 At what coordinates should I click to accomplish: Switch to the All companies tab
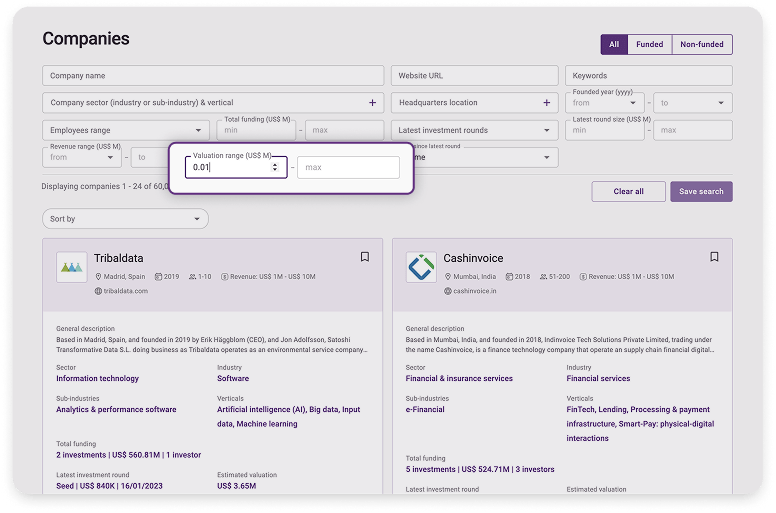[x=614, y=45]
